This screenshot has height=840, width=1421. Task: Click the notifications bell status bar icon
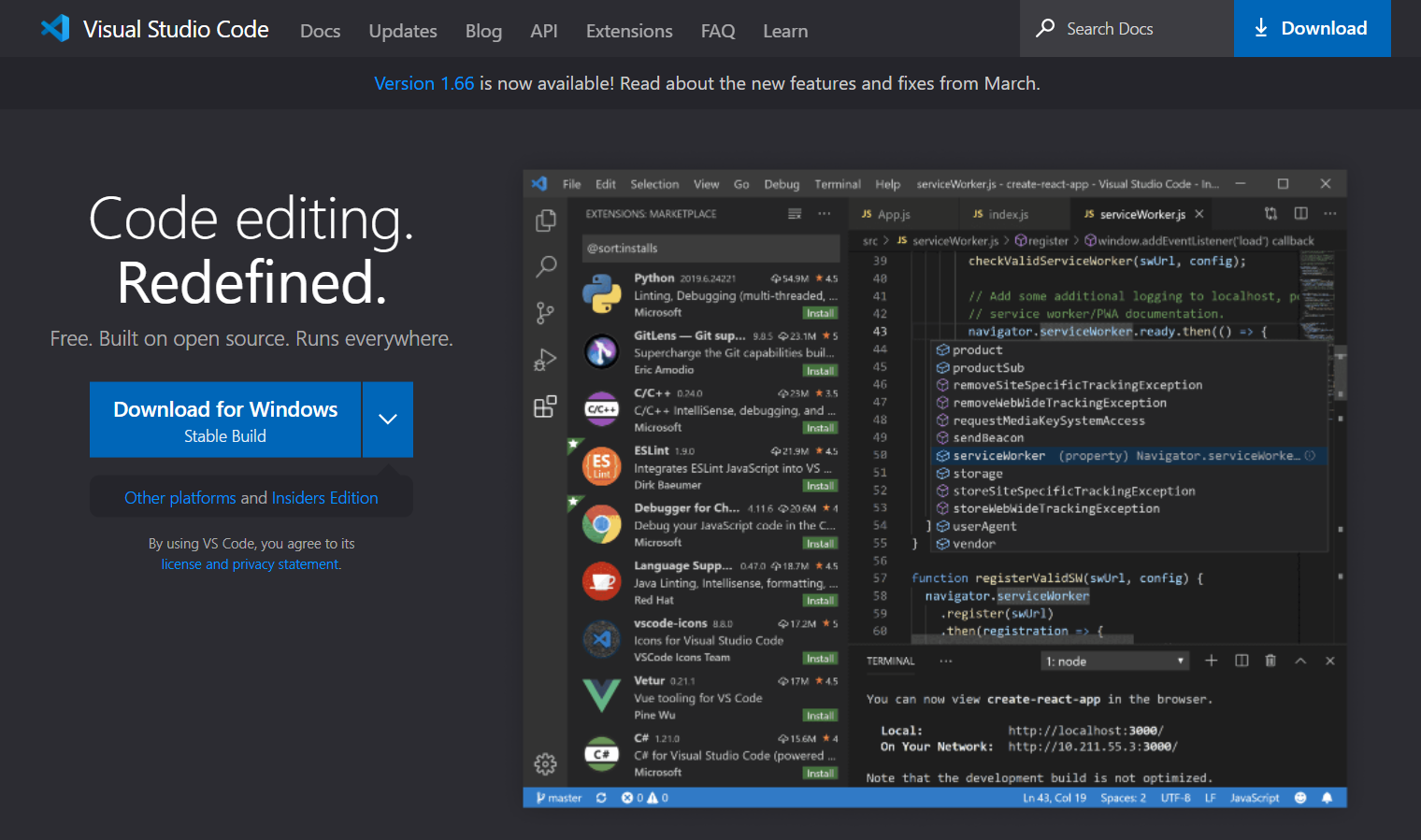(1327, 798)
